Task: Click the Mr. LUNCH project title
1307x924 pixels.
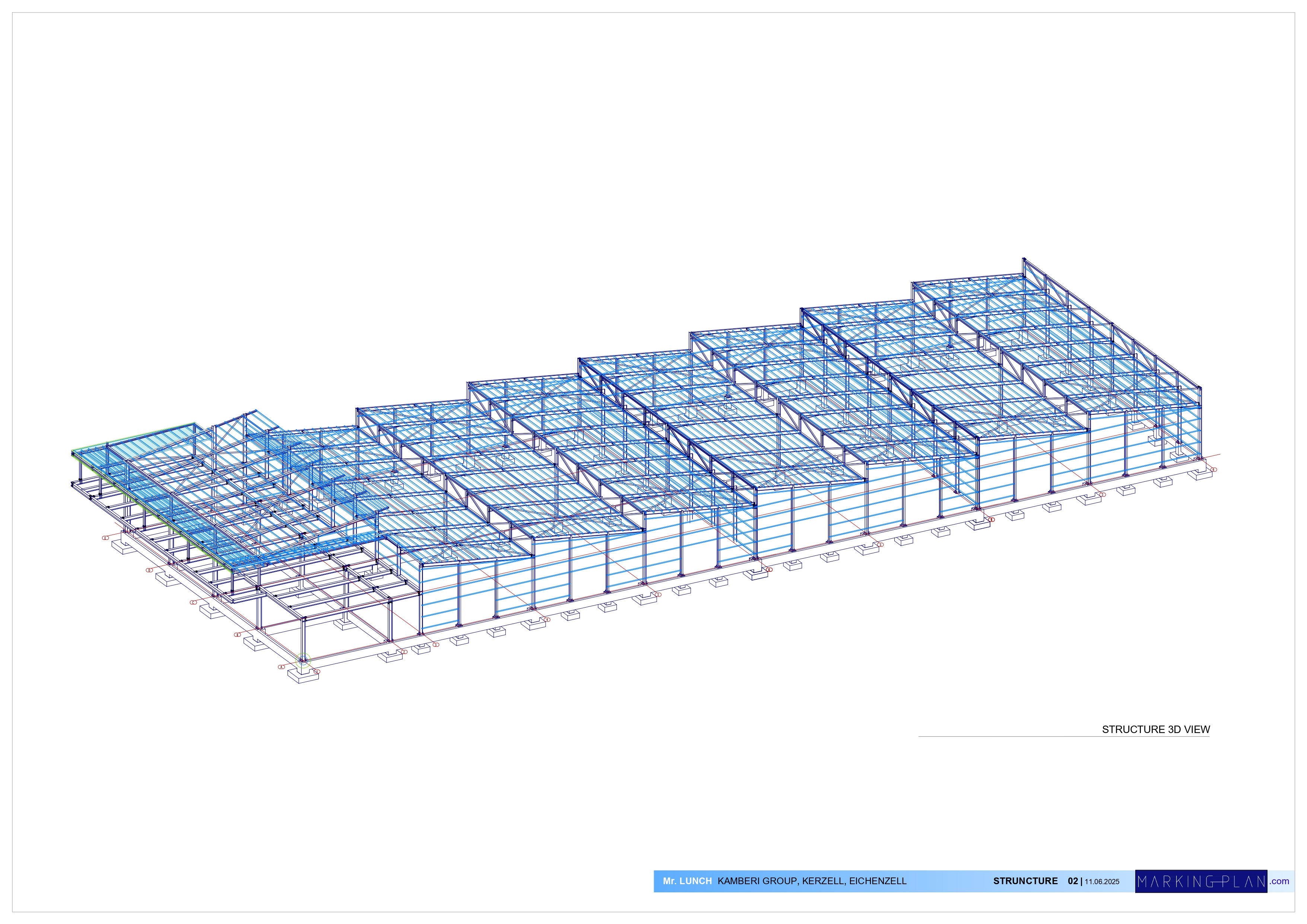Action: 687,881
